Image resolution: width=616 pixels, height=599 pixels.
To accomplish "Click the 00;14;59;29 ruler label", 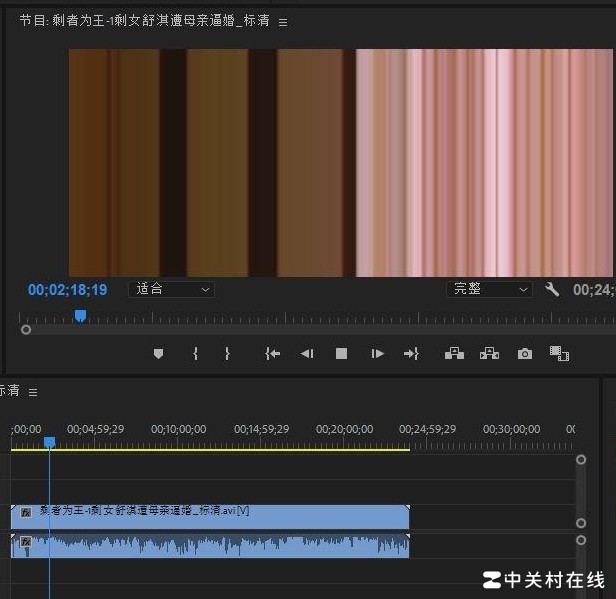I will [x=262, y=429].
